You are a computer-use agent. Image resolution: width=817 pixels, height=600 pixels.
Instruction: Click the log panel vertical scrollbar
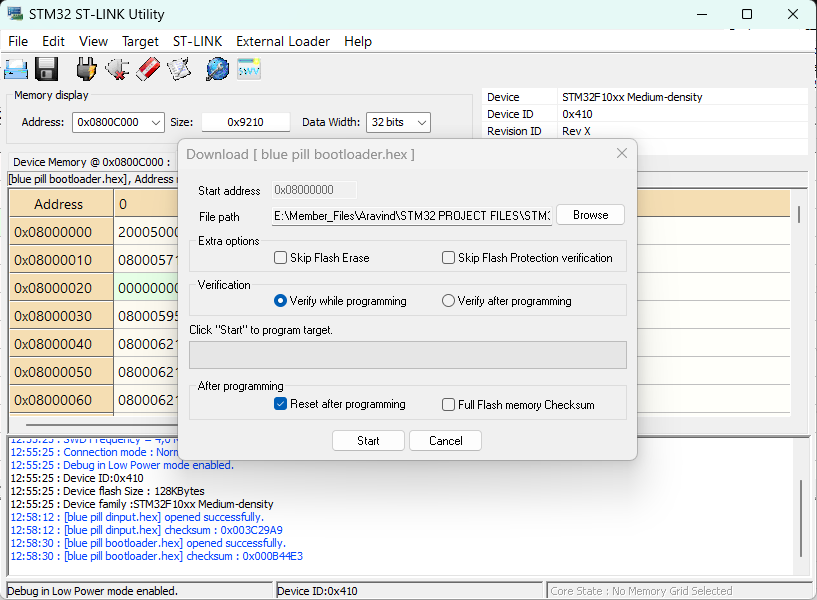[x=801, y=518]
